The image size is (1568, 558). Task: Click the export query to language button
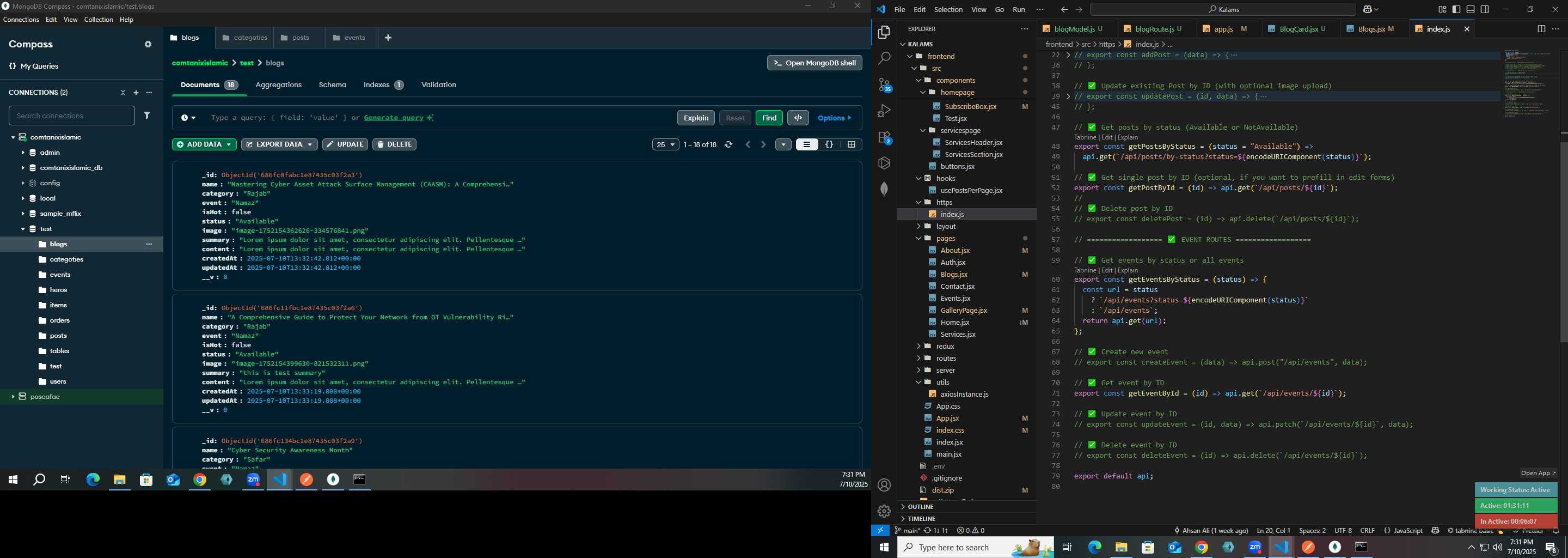(798, 118)
